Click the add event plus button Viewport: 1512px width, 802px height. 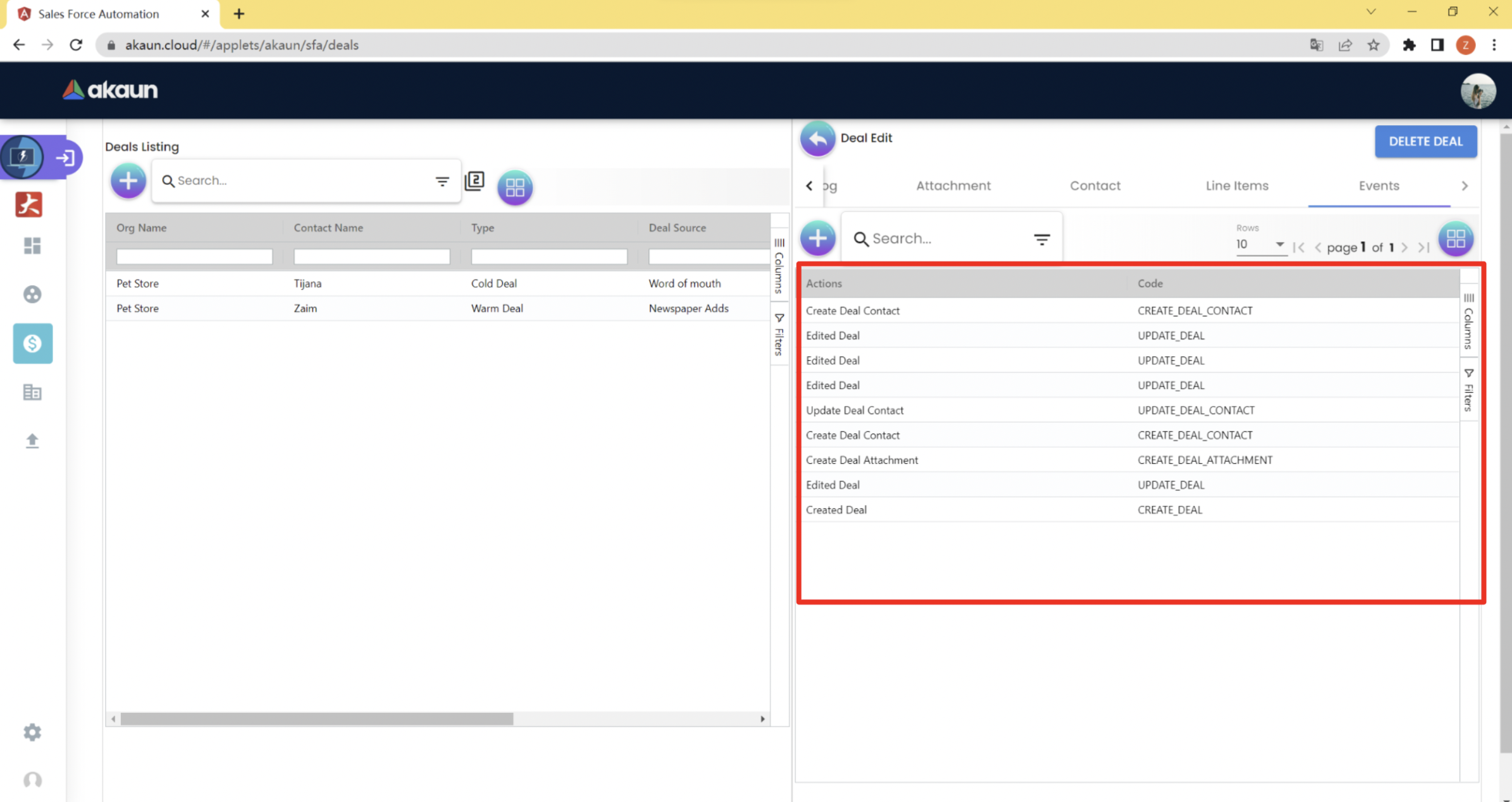[817, 238]
